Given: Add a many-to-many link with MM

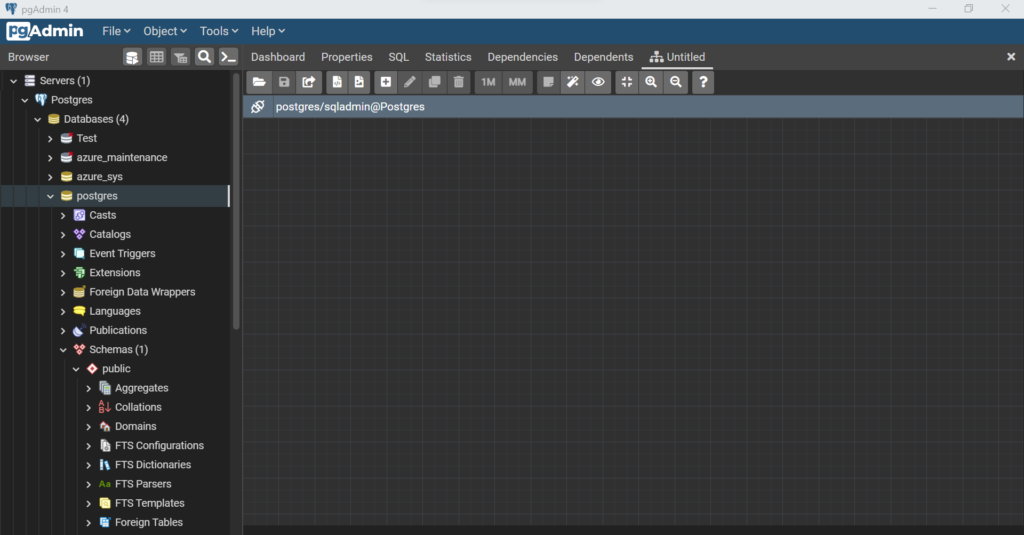Looking at the screenshot, I should coord(517,82).
